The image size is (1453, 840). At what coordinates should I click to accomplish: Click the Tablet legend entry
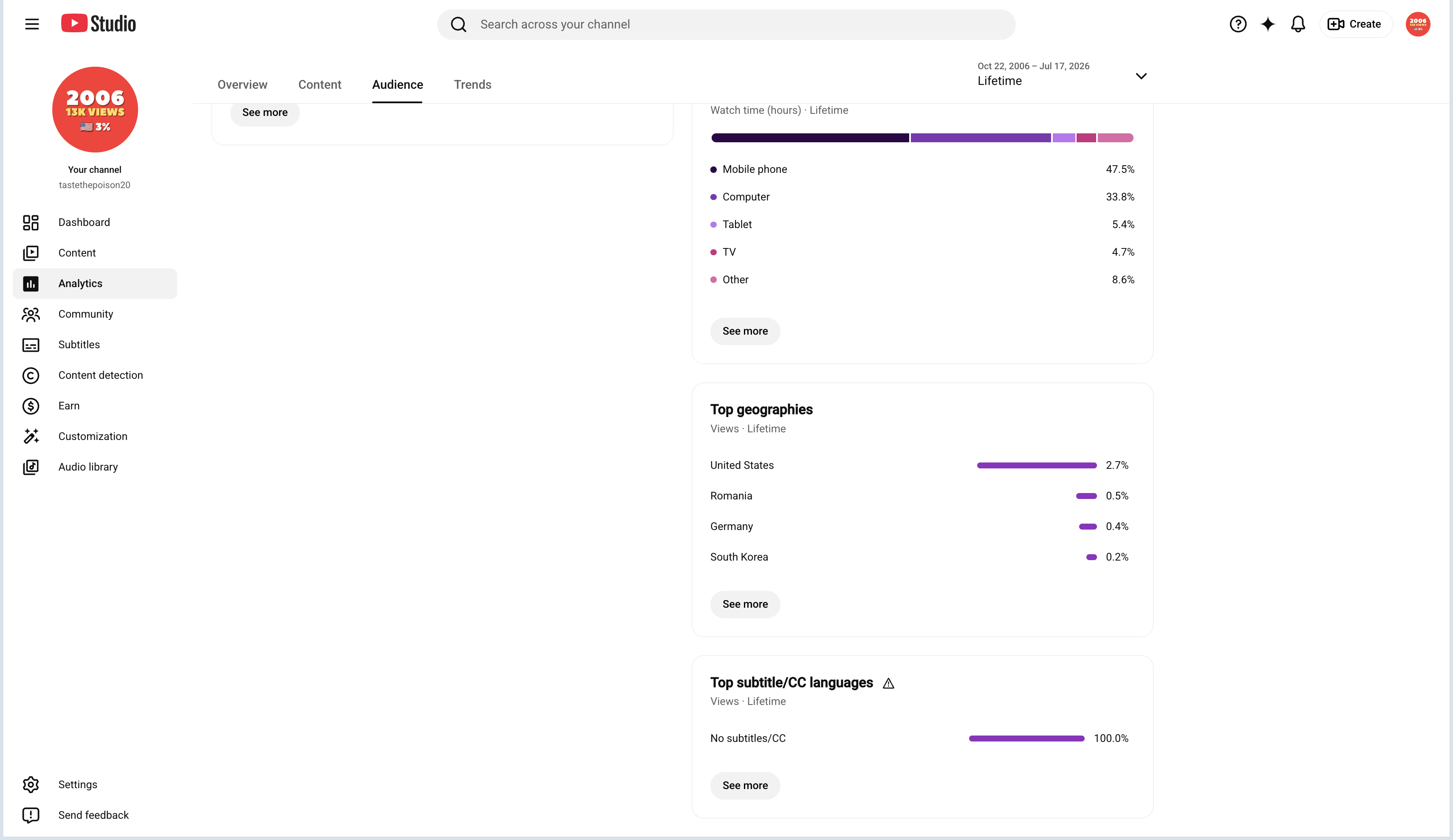click(922, 225)
